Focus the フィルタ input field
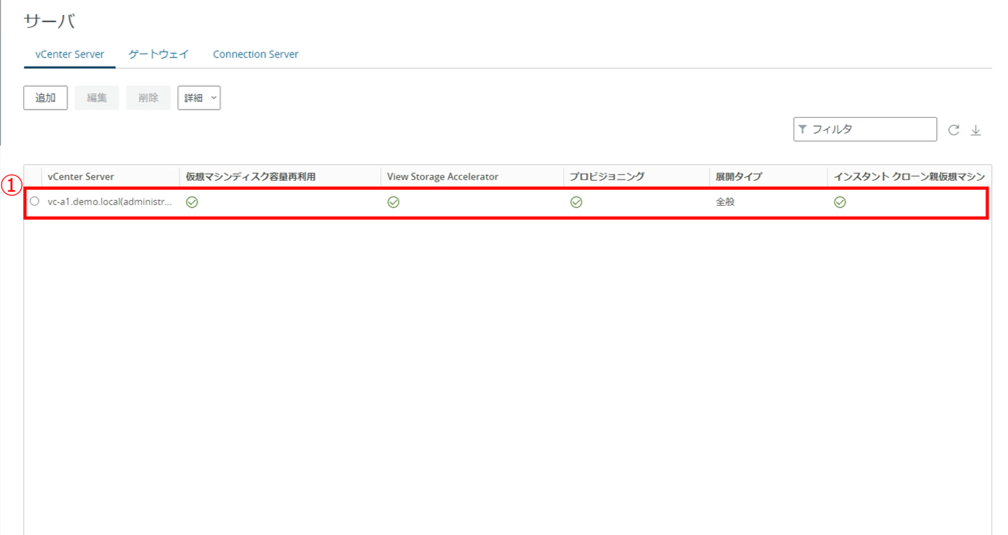 click(870, 129)
